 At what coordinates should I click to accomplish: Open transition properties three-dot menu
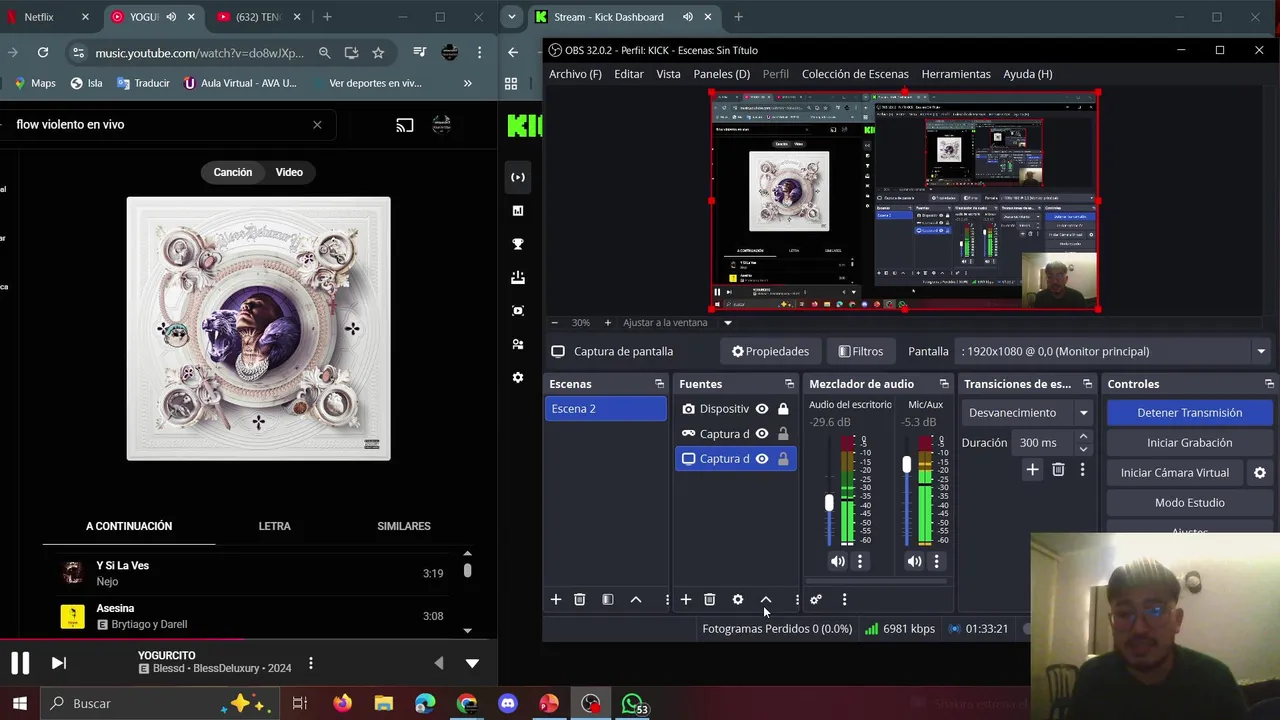(x=1082, y=469)
